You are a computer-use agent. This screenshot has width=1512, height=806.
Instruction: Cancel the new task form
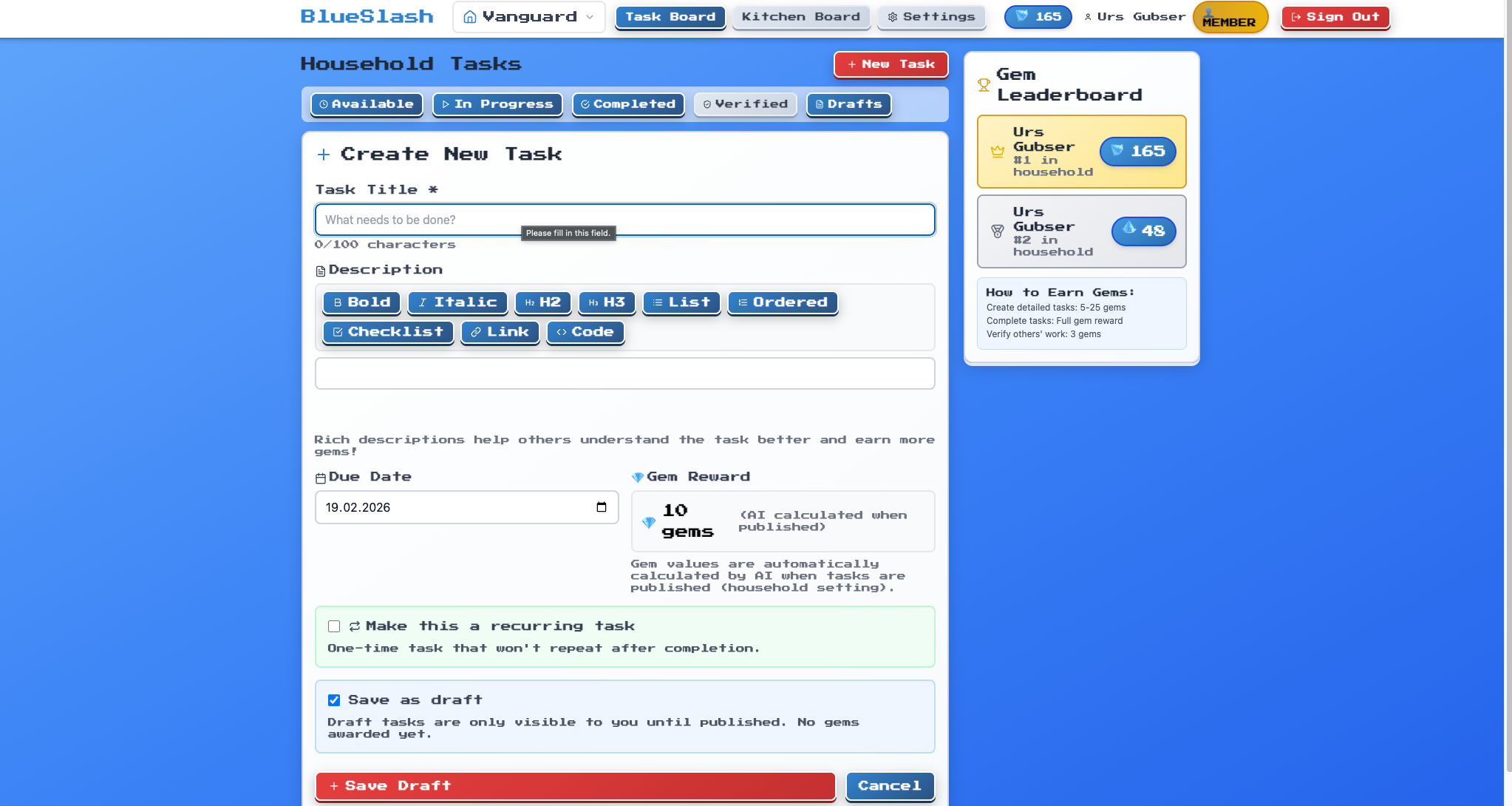click(889, 785)
